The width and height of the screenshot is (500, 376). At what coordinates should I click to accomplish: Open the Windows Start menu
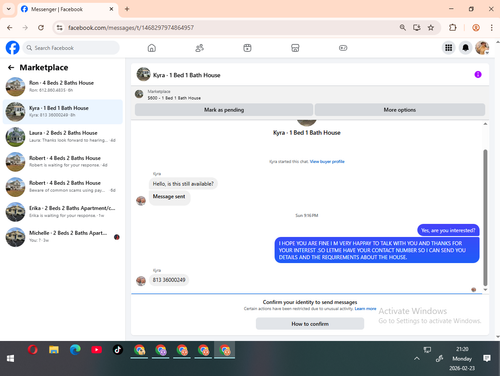click(x=10, y=358)
